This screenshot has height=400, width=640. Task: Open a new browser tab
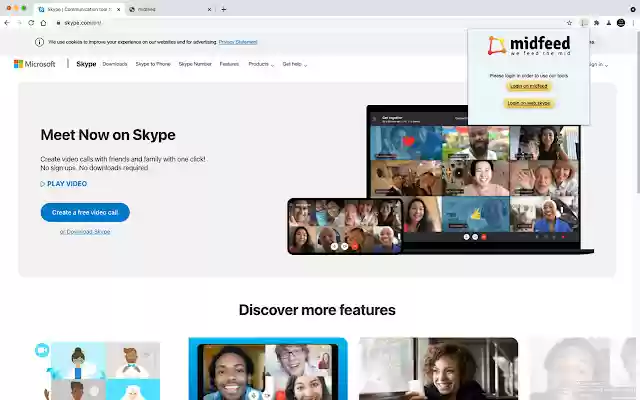click(223, 9)
